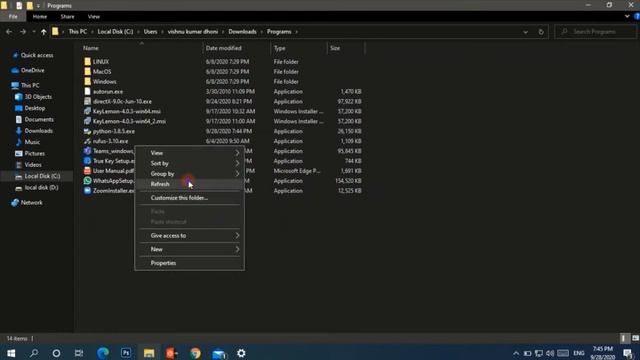Expand the Sort by submenu
Viewport: 640px width, 360px height.
(189, 163)
